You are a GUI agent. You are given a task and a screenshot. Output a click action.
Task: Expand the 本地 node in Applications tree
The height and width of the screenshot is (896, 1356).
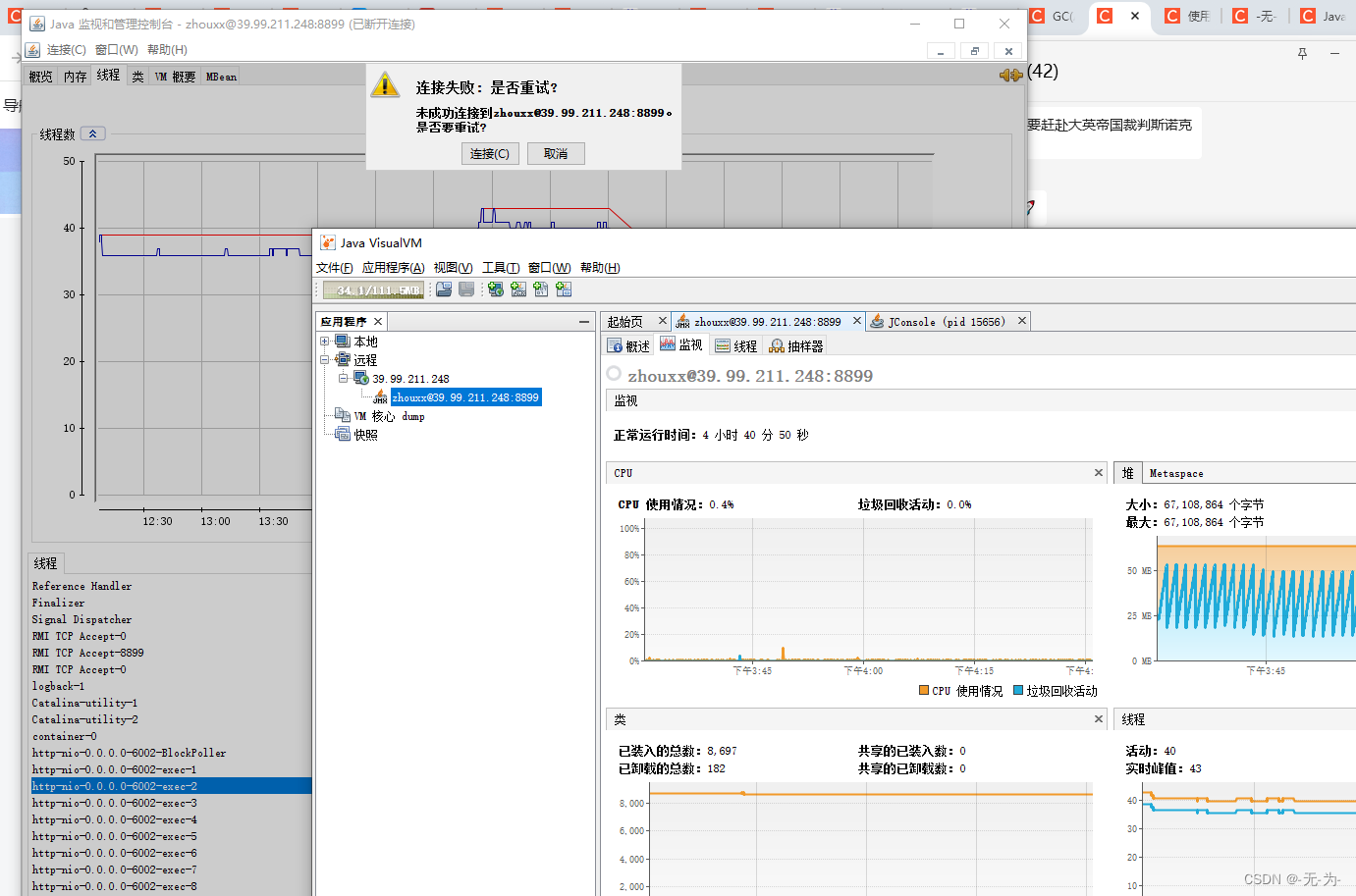pyautogui.click(x=325, y=341)
